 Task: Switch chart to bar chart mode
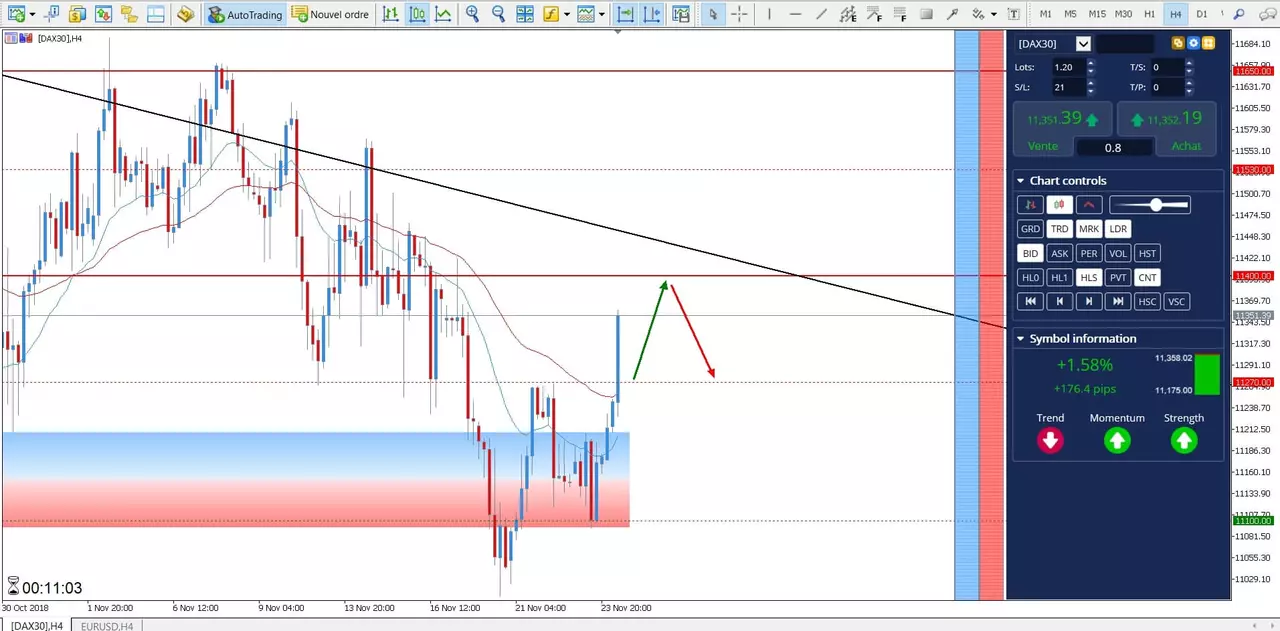coord(391,14)
